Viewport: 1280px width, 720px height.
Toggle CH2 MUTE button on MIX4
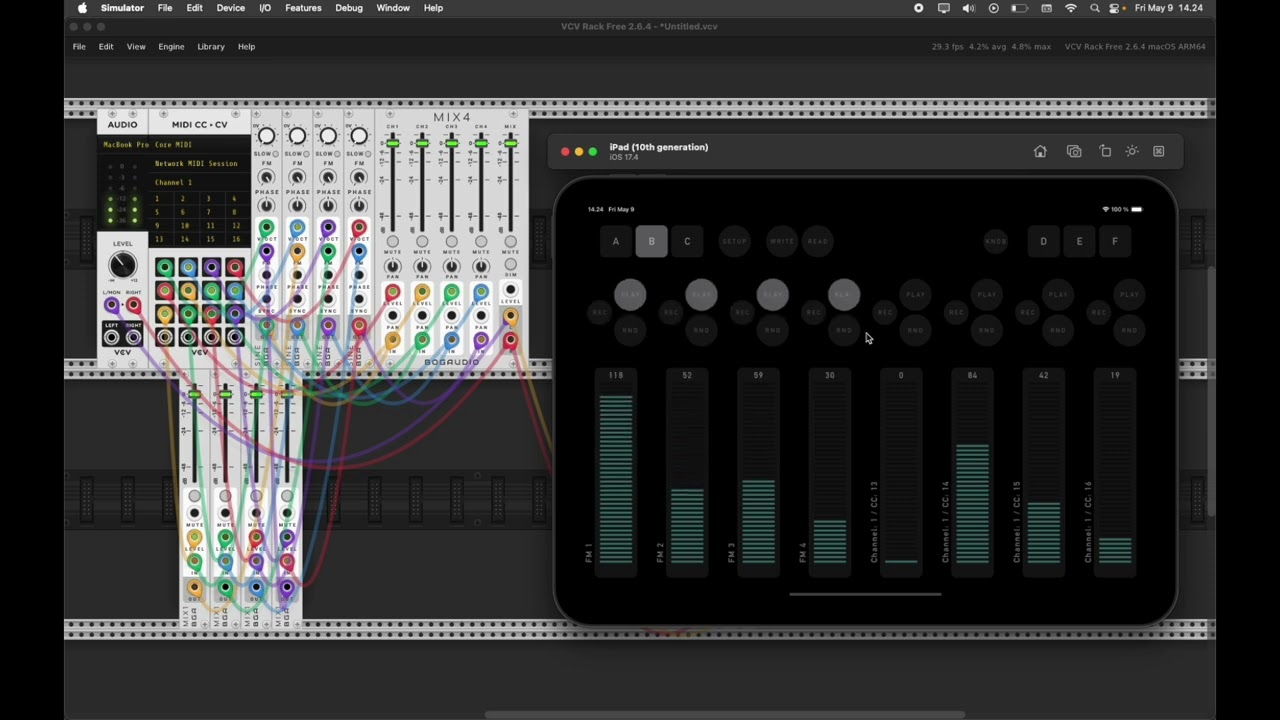click(422, 242)
